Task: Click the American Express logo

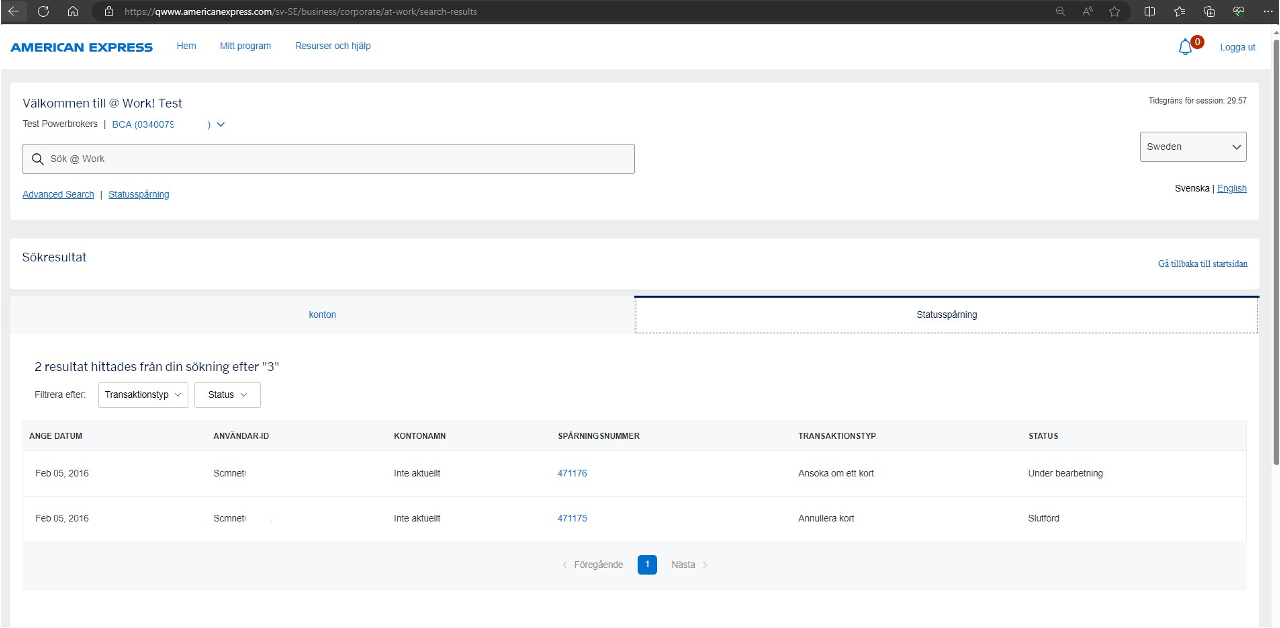Action: [x=82, y=47]
